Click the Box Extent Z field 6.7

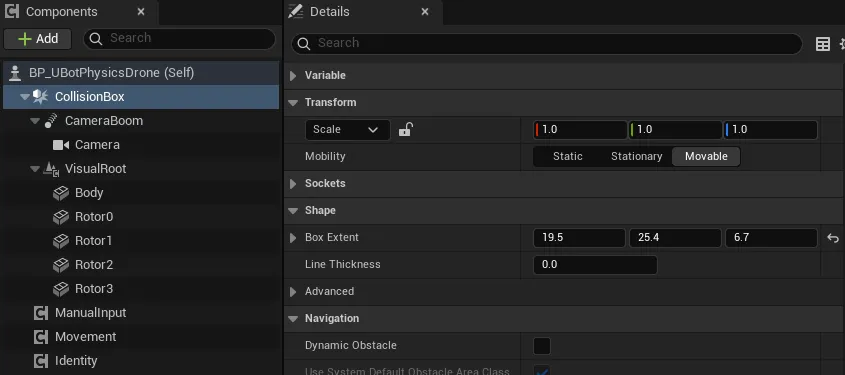point(771,238)
